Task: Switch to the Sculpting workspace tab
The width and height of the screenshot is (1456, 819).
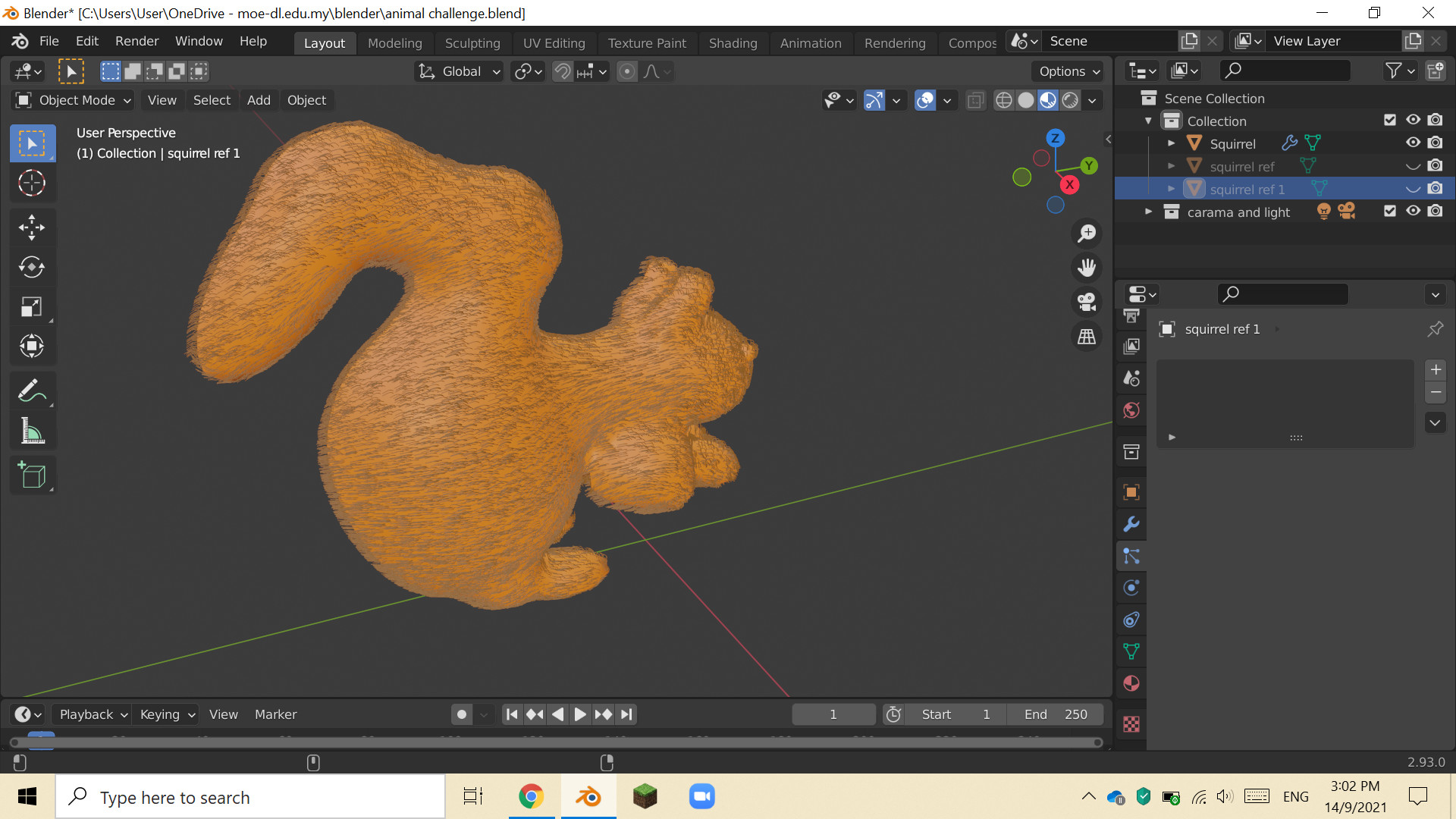Action: click(x=472, y=42)
